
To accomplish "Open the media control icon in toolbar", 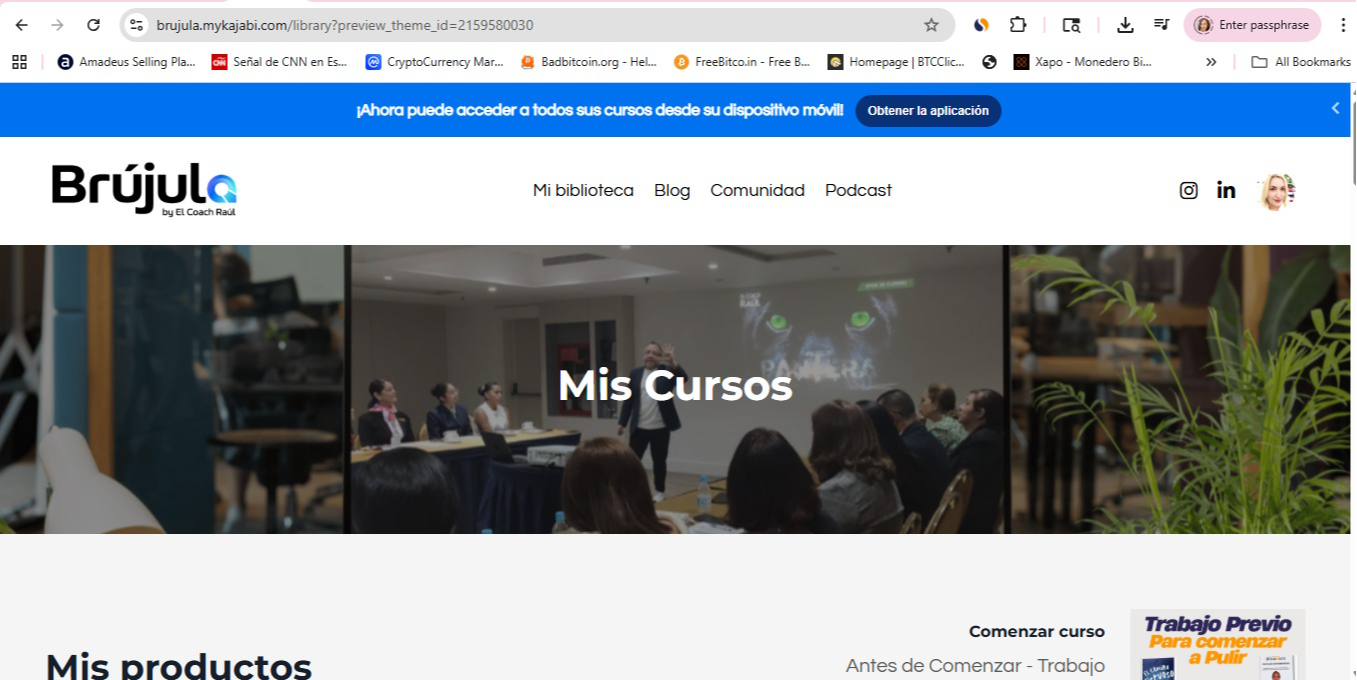I will (x=1161, y=25).
